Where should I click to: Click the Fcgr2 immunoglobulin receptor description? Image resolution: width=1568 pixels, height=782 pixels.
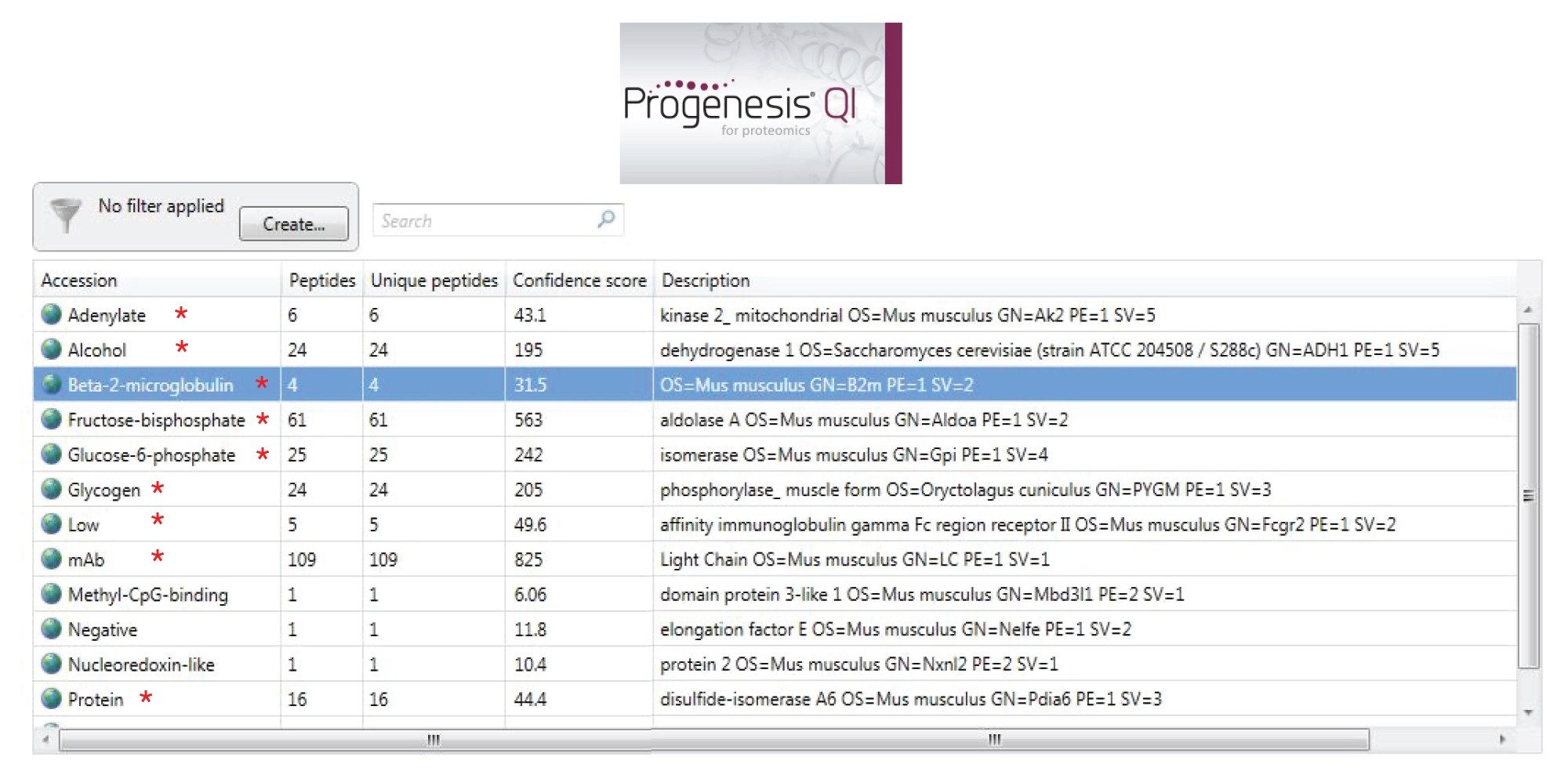coord(1027,524)
